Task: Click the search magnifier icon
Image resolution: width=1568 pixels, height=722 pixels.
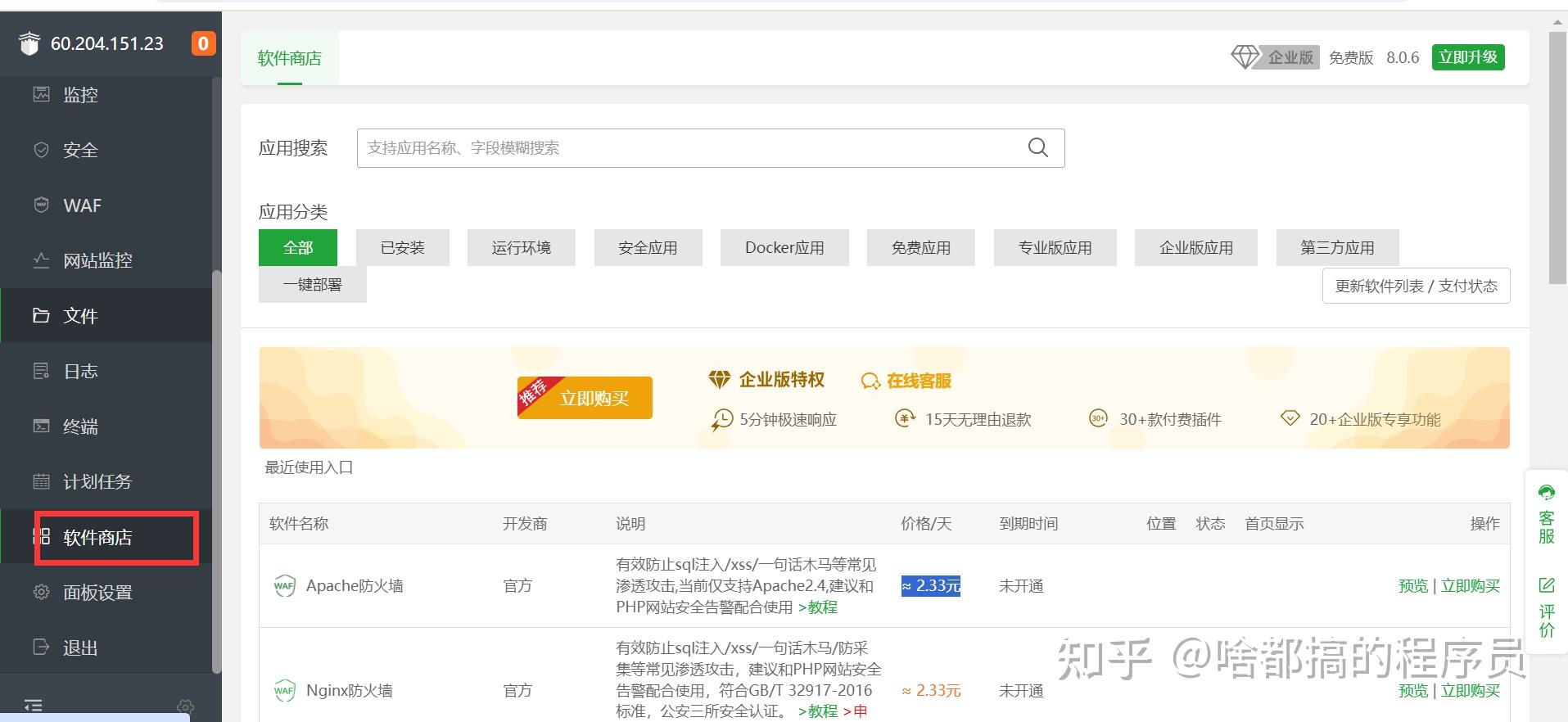Action: 1037,147
